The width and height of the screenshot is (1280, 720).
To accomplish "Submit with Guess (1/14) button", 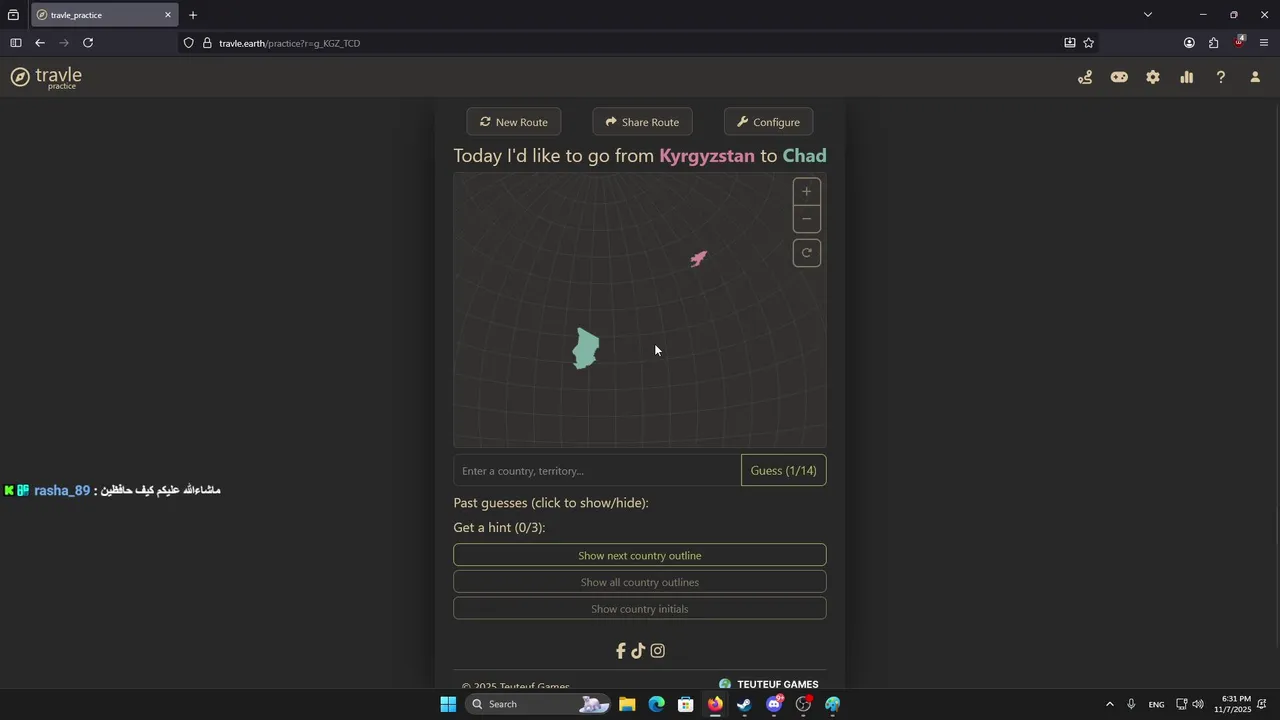I will click(784, 470).
